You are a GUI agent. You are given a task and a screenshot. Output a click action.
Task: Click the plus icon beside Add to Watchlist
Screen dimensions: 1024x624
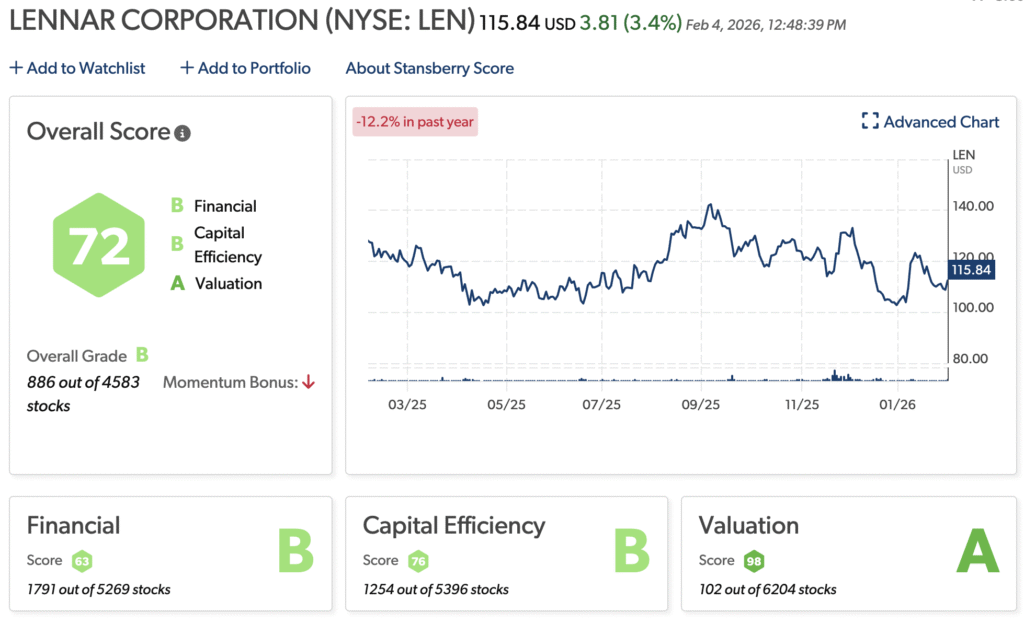point(15,66)
